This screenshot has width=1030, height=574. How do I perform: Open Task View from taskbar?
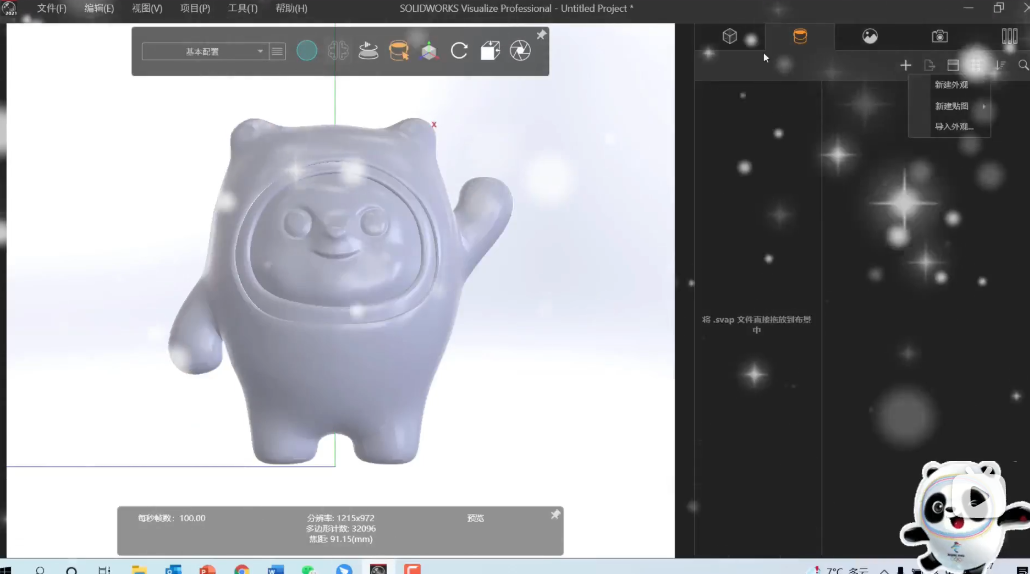coord(104,570)
